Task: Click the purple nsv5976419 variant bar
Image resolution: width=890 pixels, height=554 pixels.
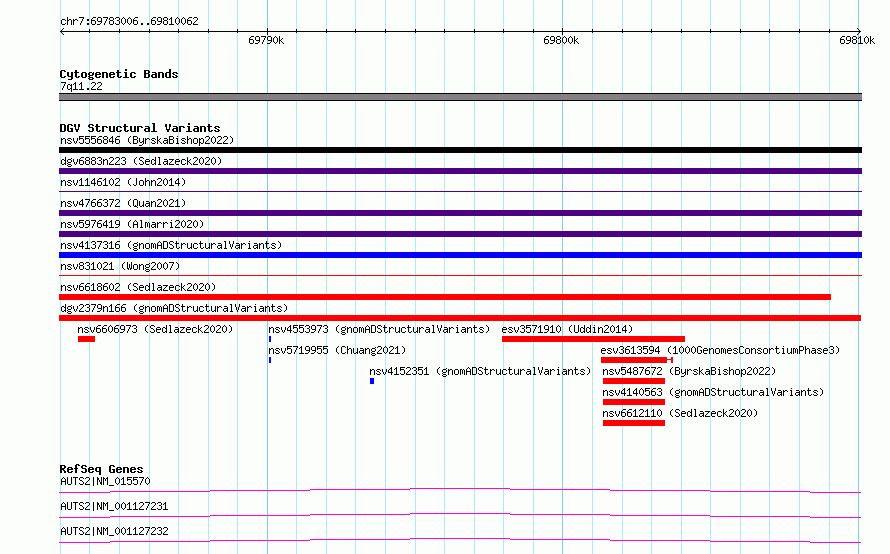Action: (x=460, y=234)
